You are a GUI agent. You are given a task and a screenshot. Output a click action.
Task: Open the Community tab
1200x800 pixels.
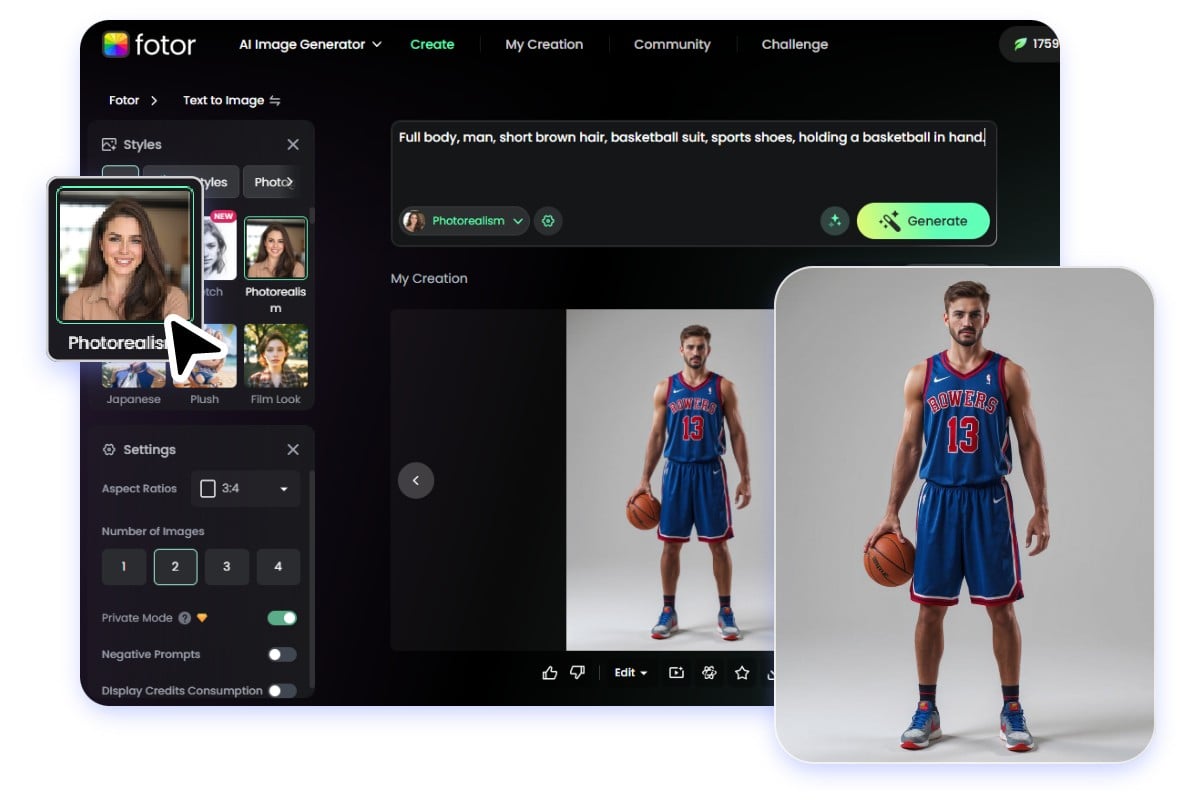pos(671,44)
